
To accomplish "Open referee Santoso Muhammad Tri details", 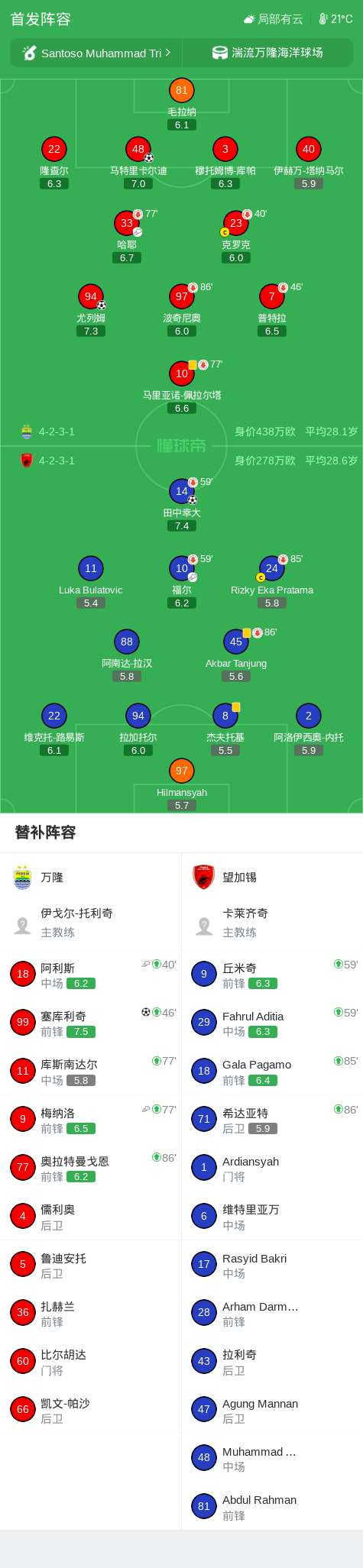I will 96,53.
